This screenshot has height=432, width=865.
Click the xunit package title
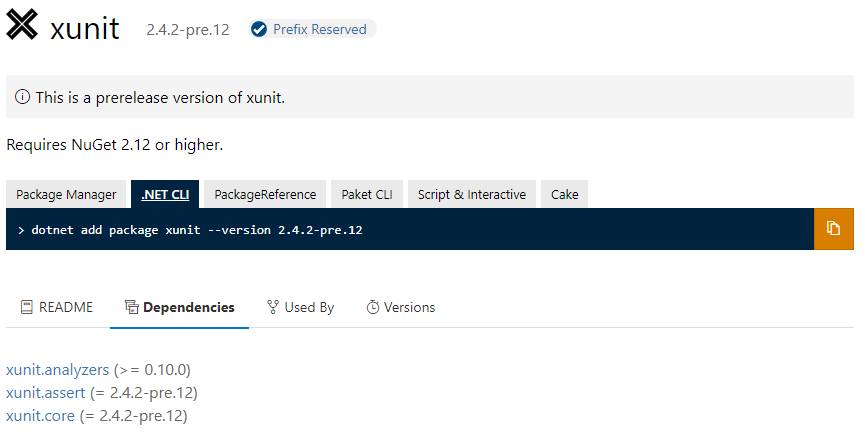tap(84, 28)
